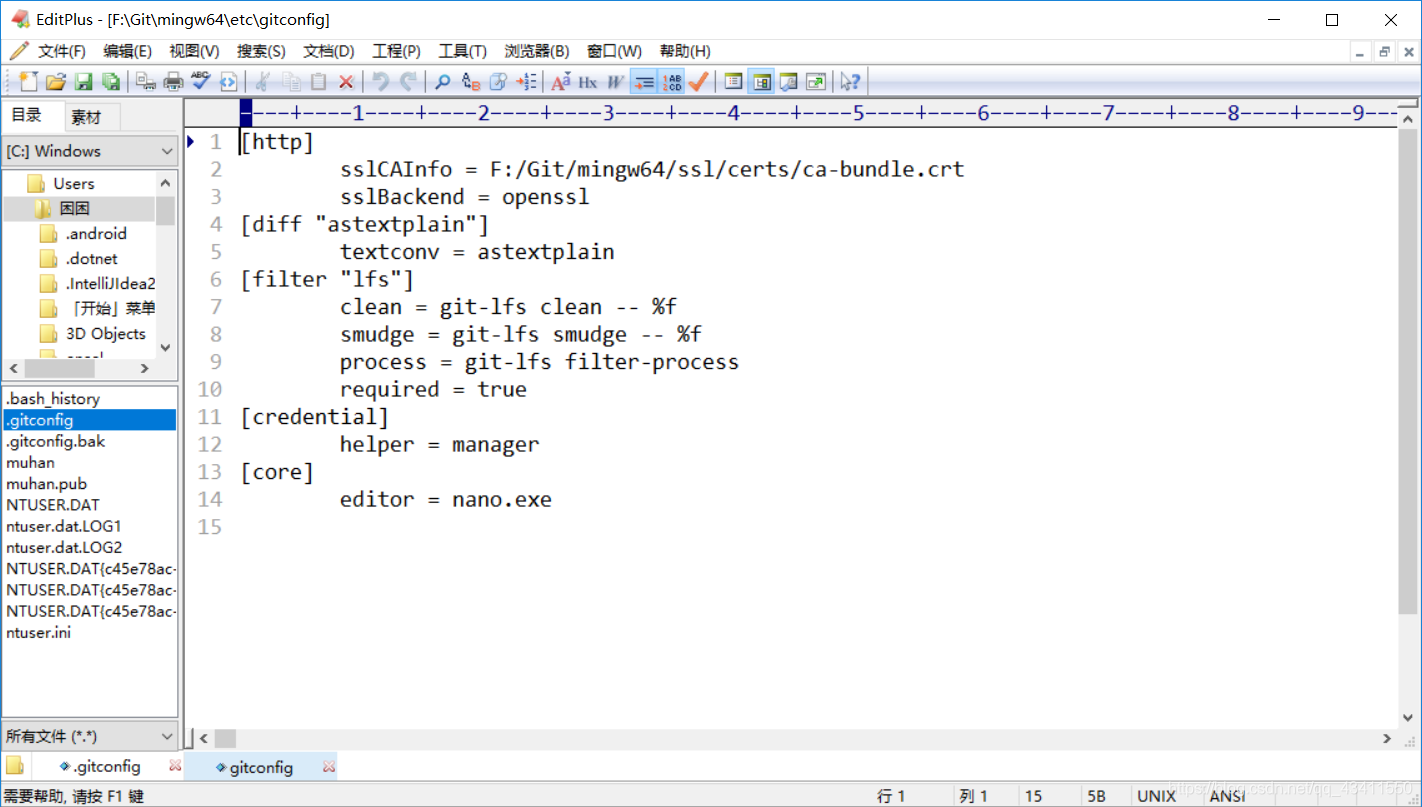This screenshot has height=807, width=1422.
Task: Click the Open file folder icon
Action: point(56,82)
